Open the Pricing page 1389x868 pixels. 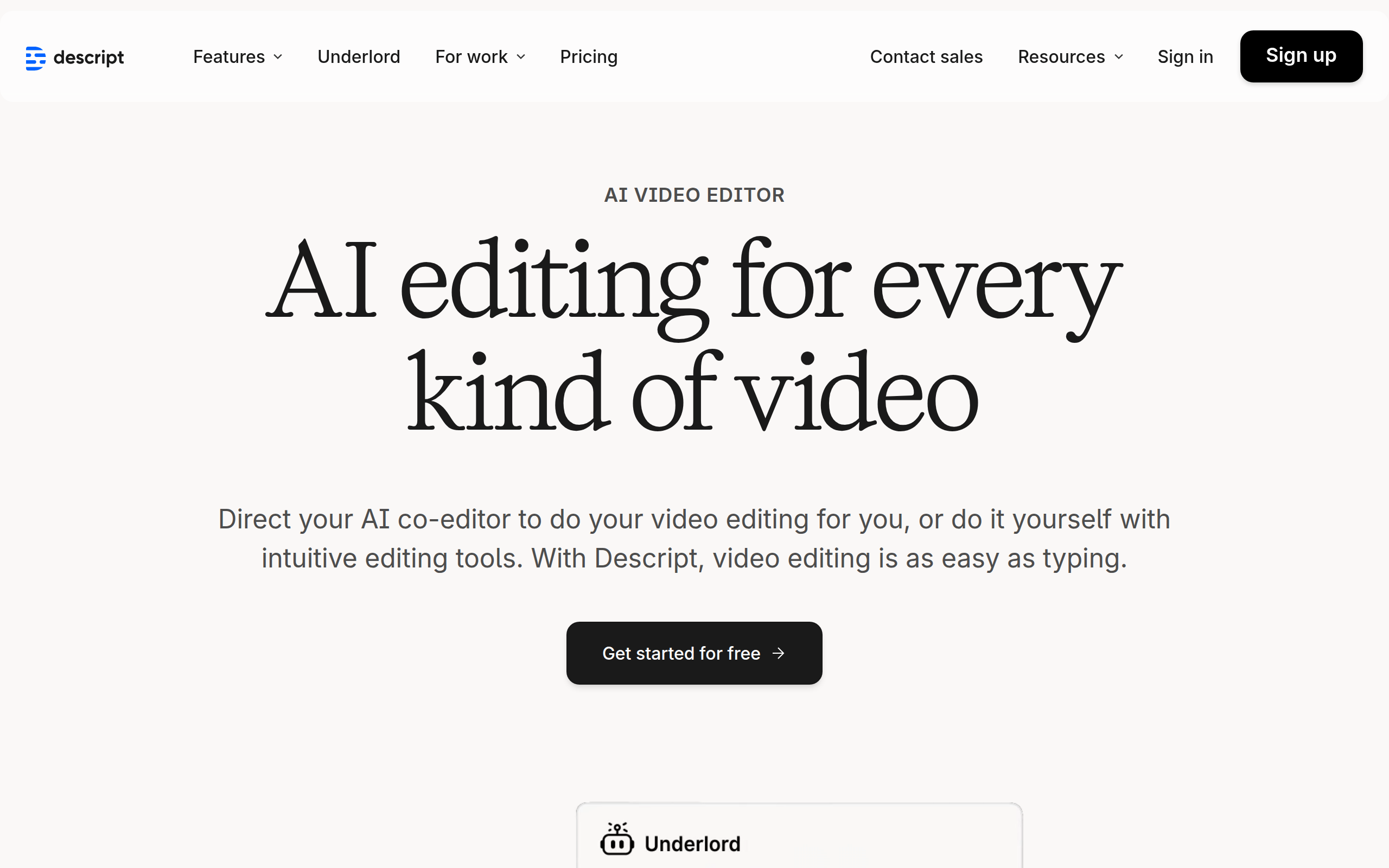point(588,57)
